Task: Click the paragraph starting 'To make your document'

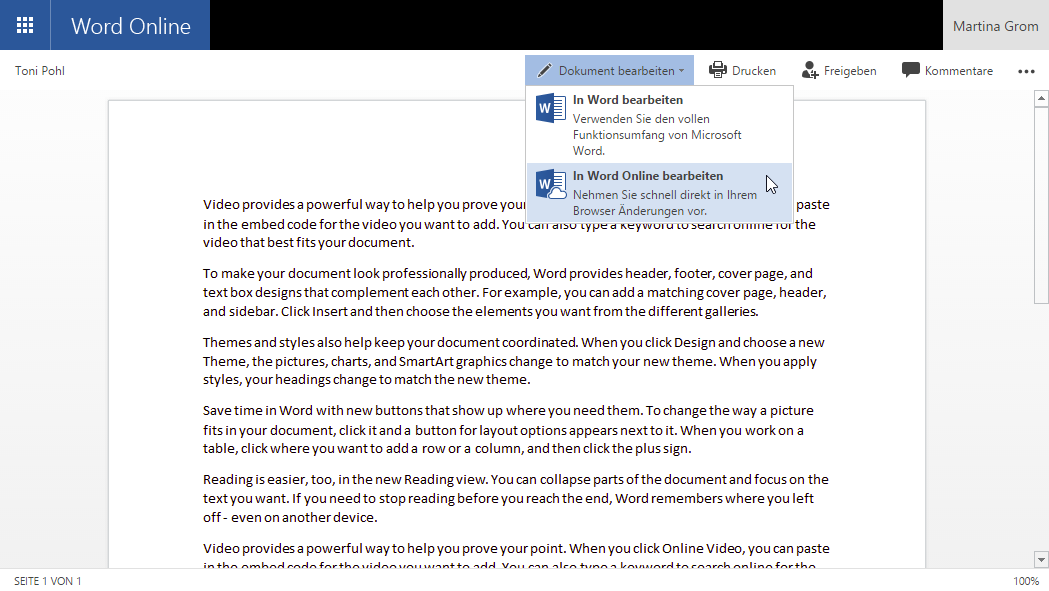Action: tap(515, 292)
